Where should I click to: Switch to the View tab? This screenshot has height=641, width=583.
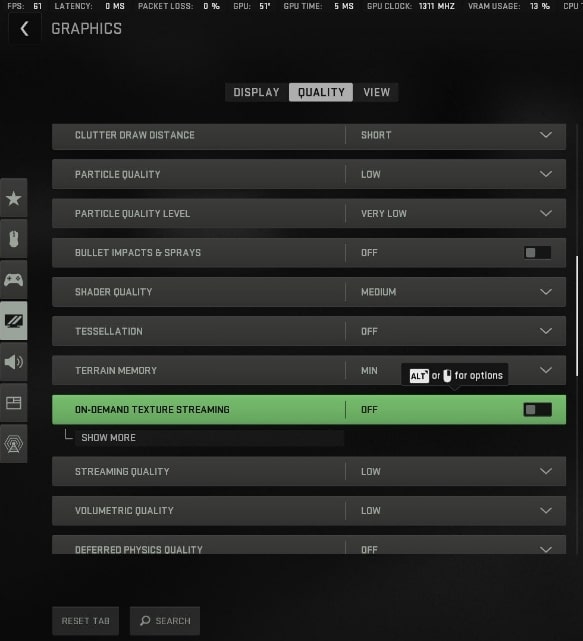pos(376,92)
